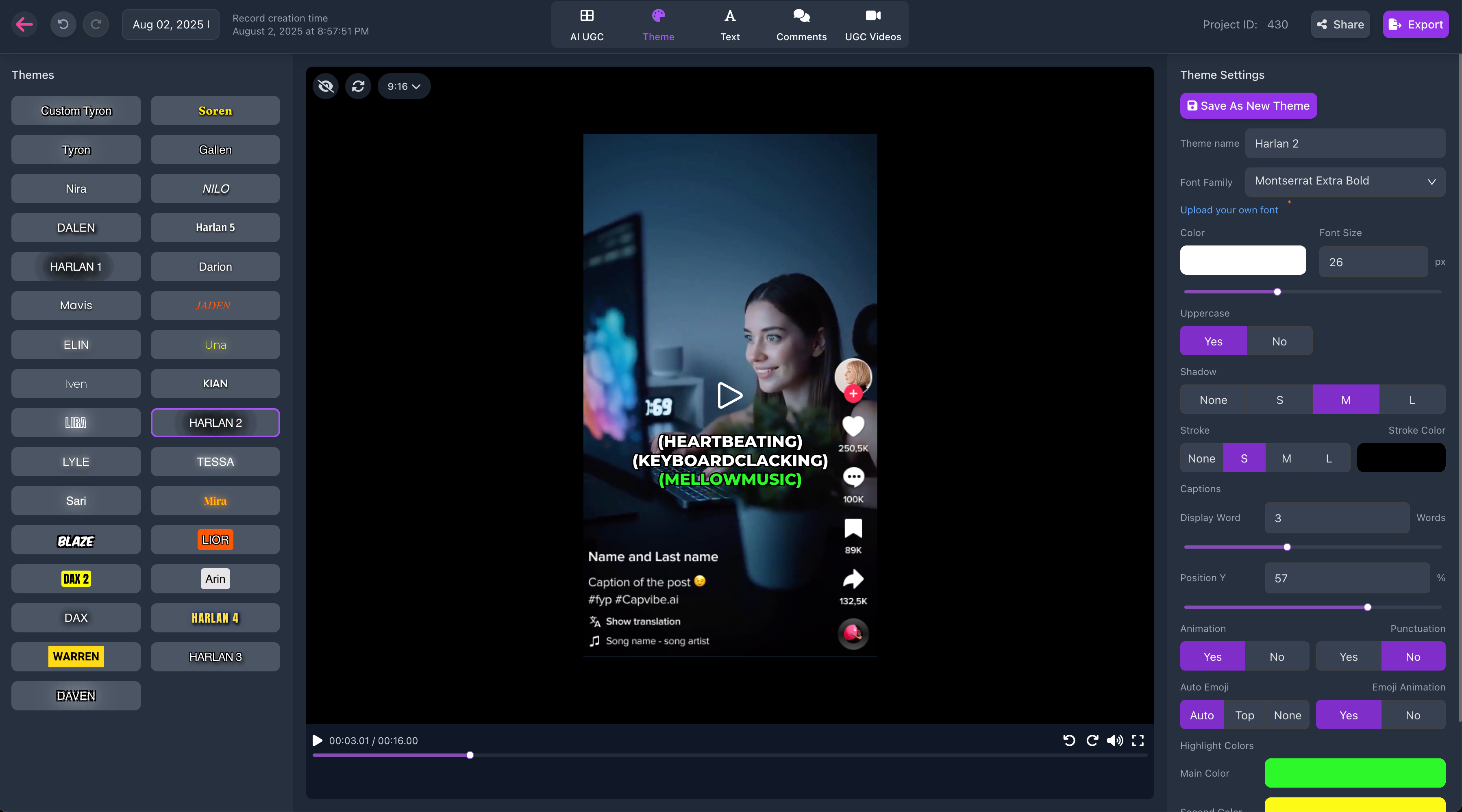Screen dimensions: 1462x812
Task: Open the Aug 02, 2025 project name field
Action: point(170,24)
